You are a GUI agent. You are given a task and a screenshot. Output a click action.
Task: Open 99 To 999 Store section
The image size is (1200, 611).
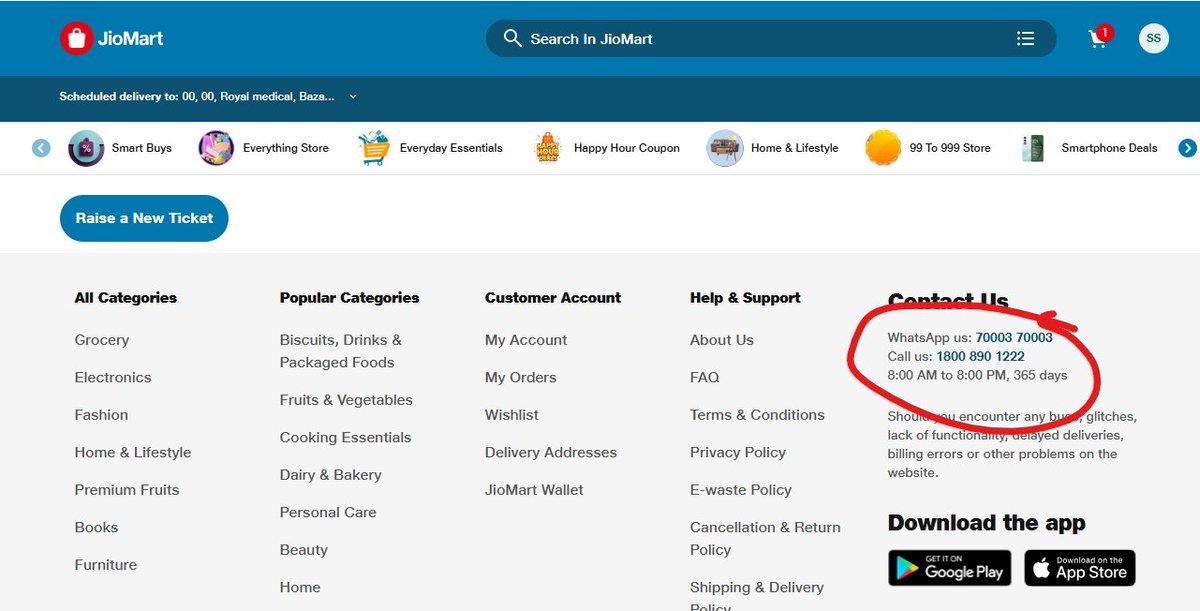pos(950,148)
